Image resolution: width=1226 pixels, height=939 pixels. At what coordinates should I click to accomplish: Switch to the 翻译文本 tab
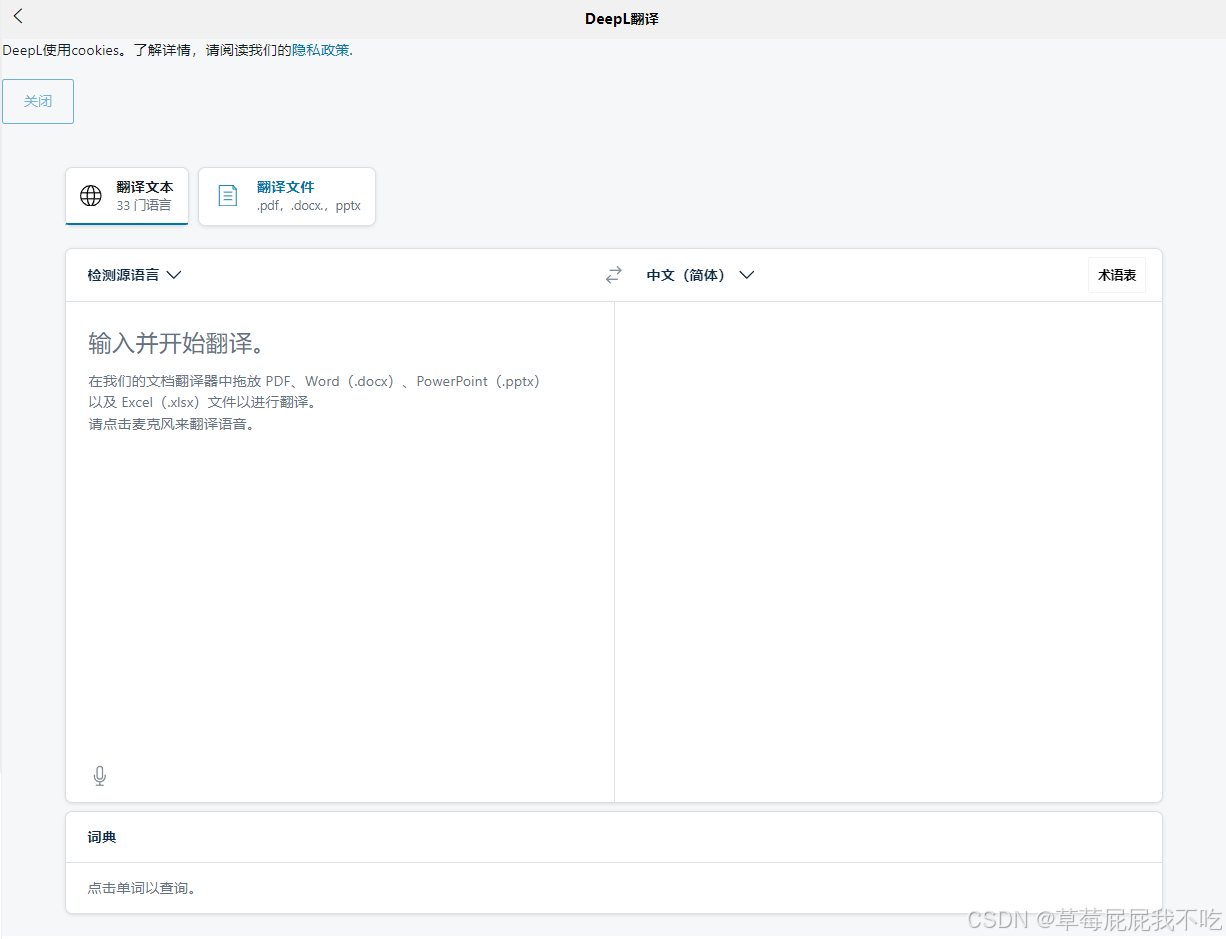point(127,196)
